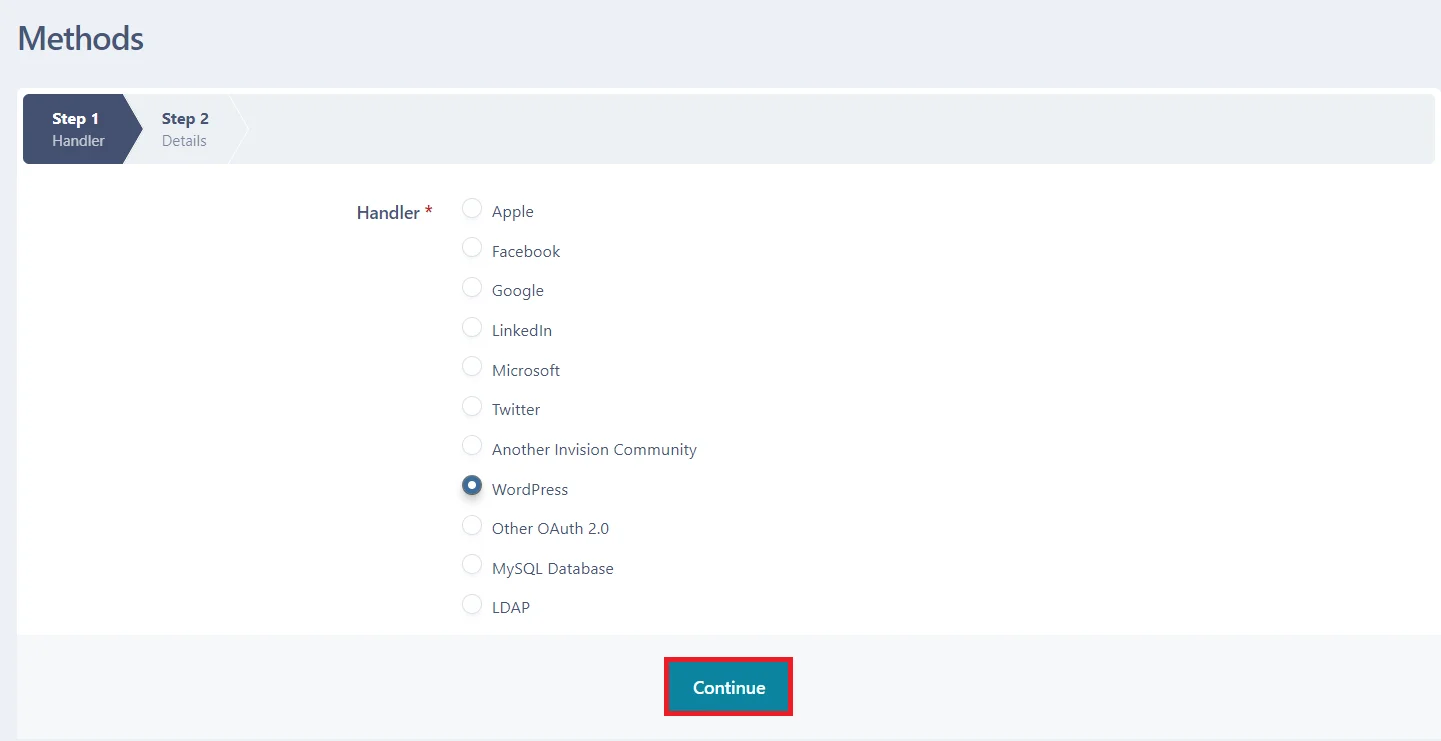1441x741 pixels.
Task: Choose the MySQL Database handler option
Action: [x=472, y=565]
